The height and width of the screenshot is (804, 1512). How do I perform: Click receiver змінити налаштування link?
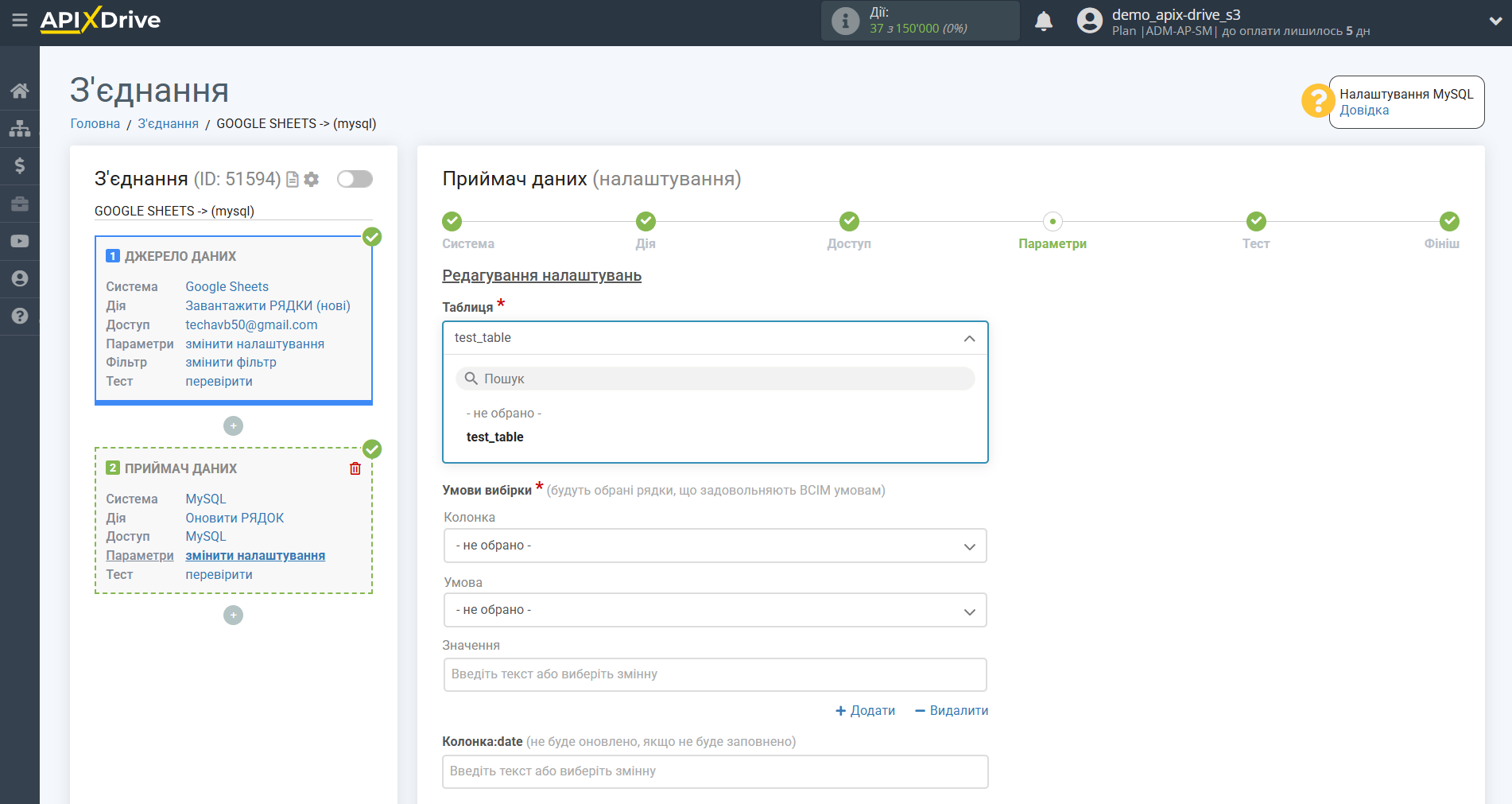[255, 556]
